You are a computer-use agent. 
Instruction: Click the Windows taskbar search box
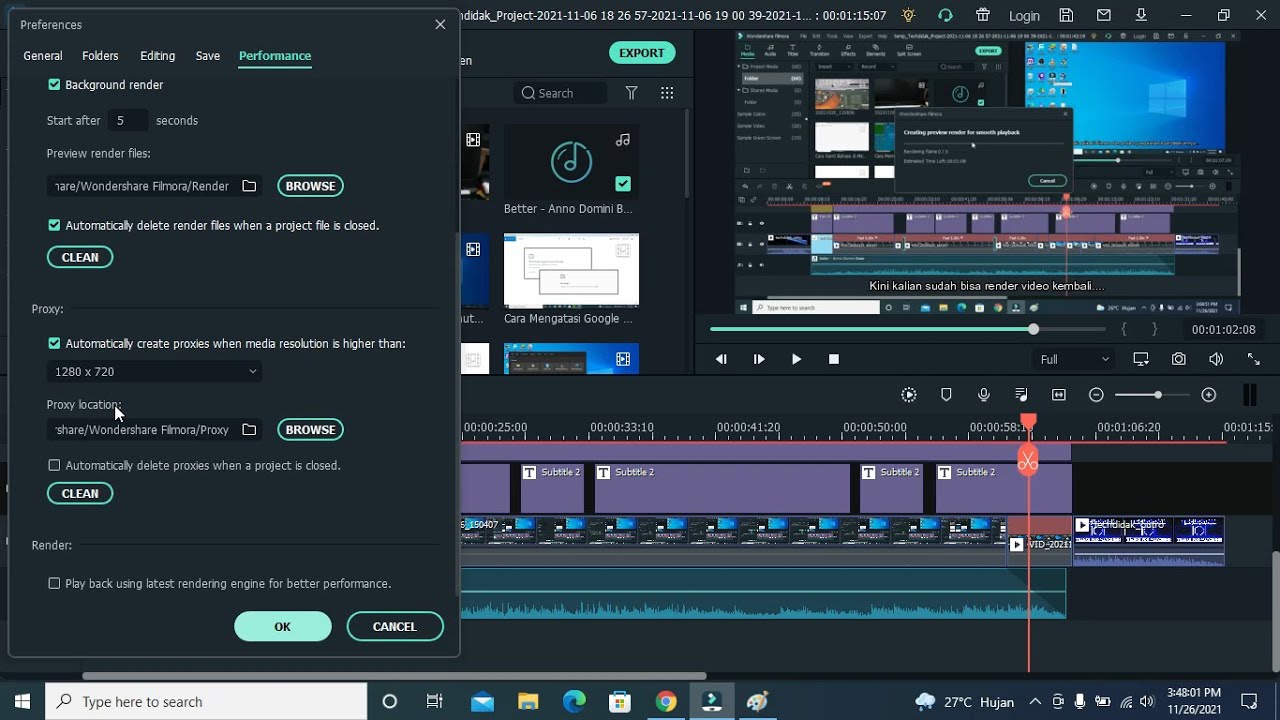coord(207,701)
